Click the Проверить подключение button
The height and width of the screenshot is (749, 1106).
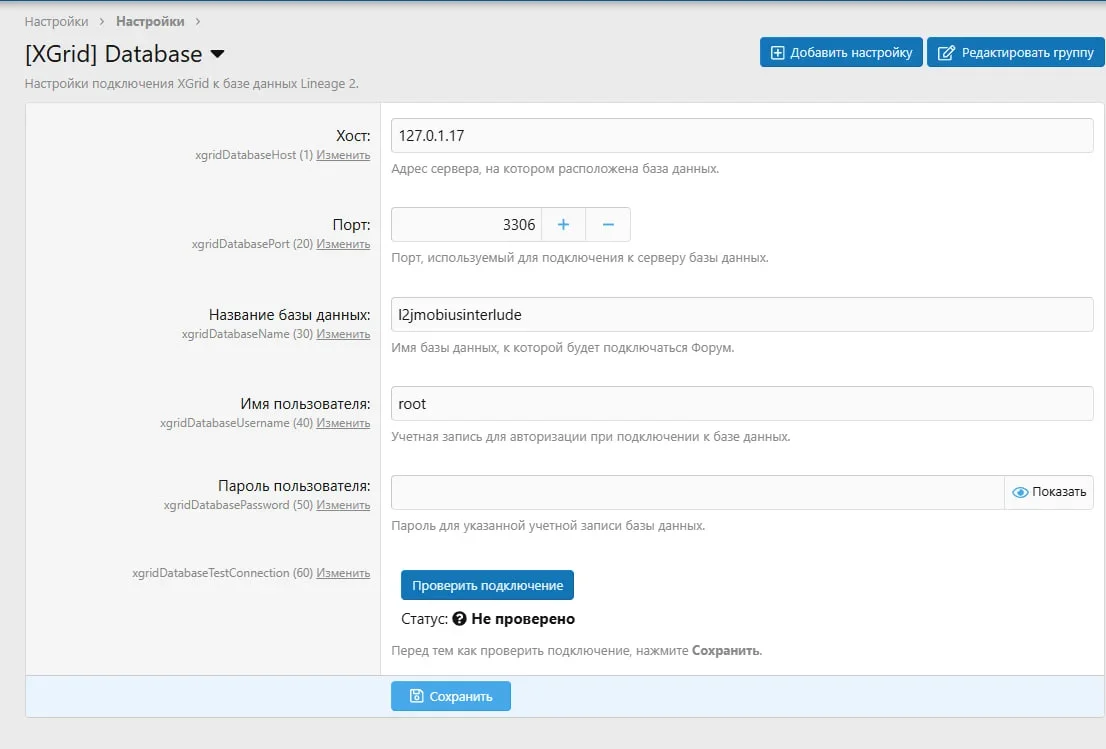487,585
